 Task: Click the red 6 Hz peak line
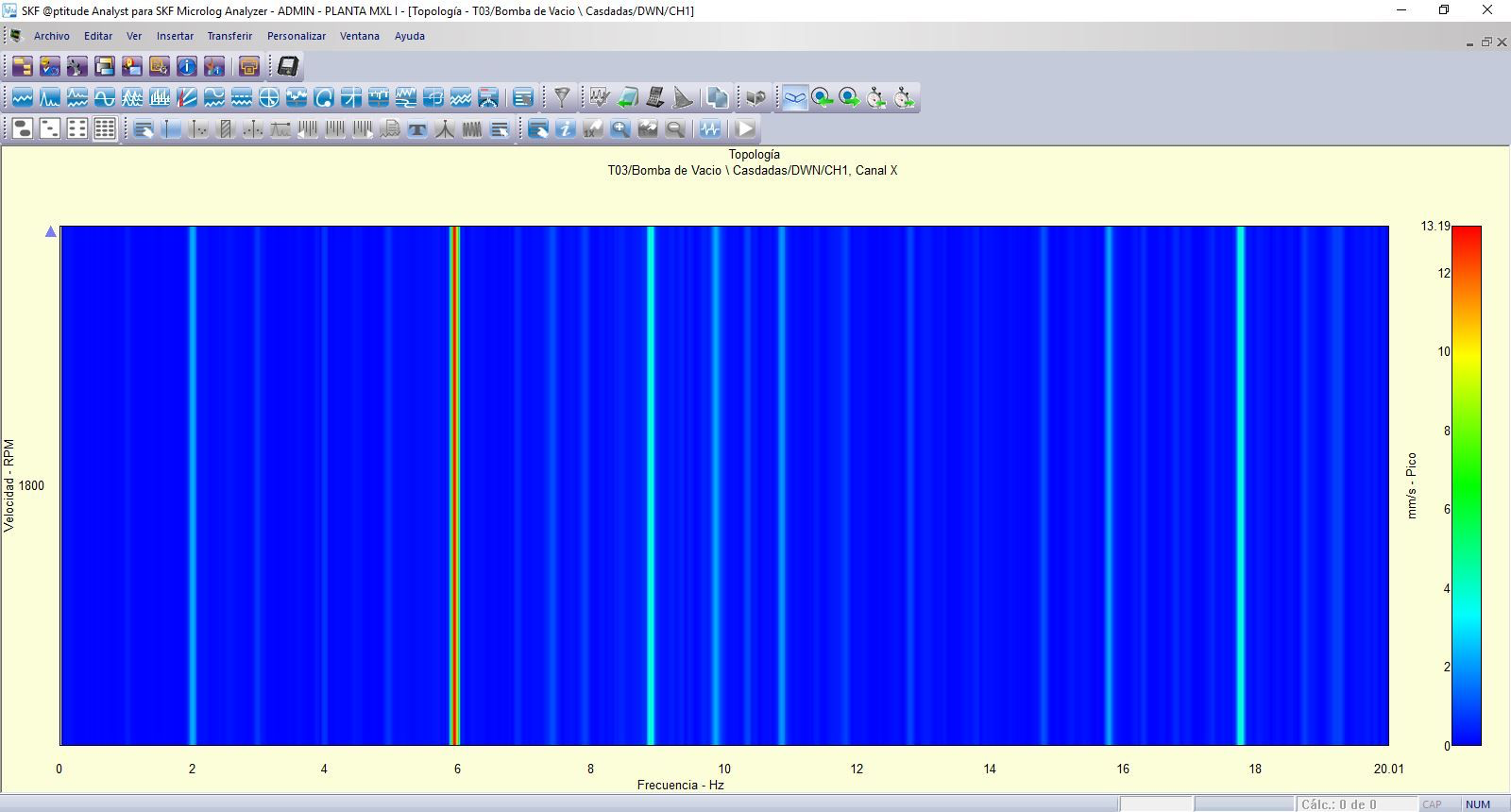coord(454,485)
